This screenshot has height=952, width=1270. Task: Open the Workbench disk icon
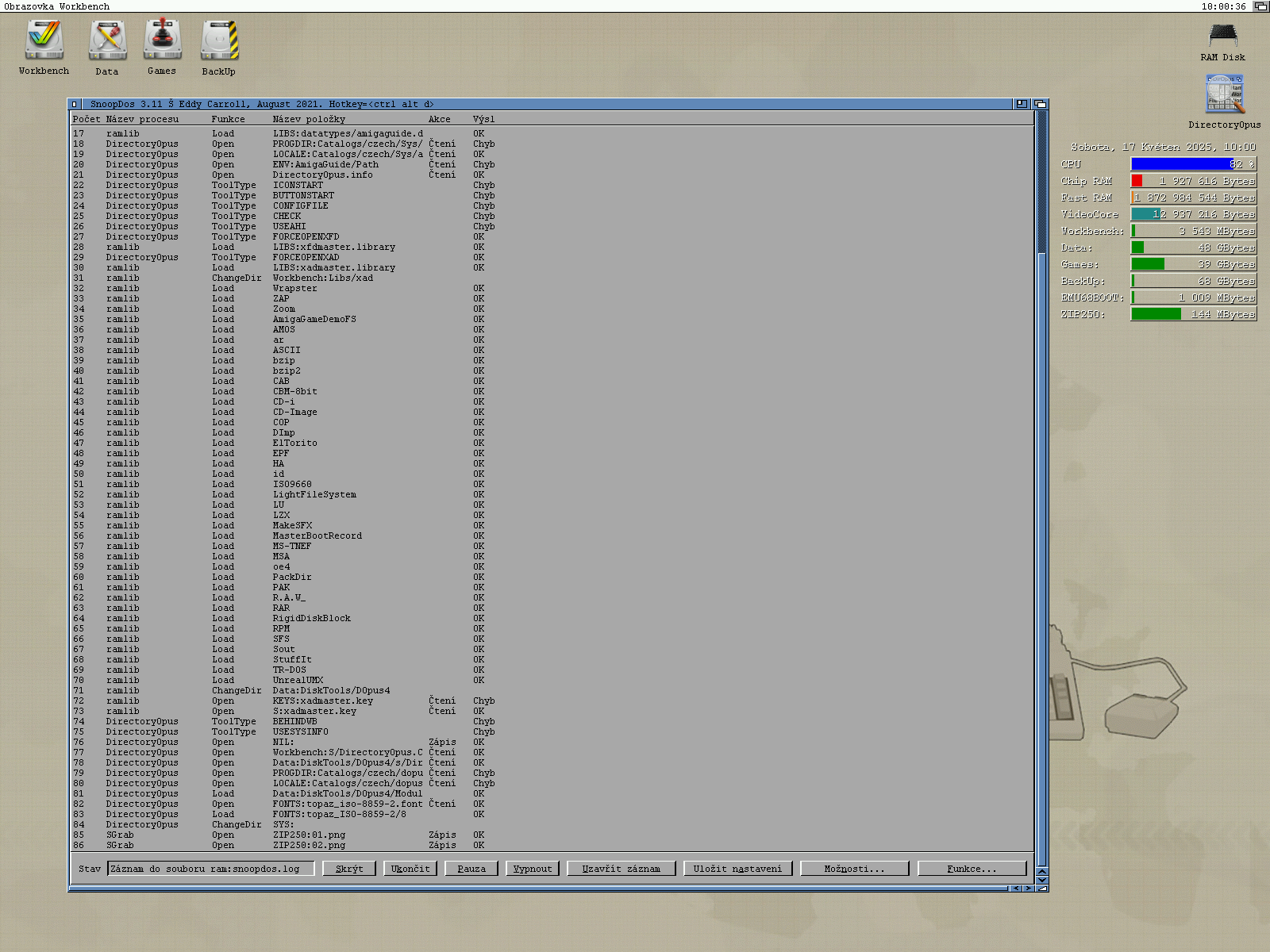[44, 41]
